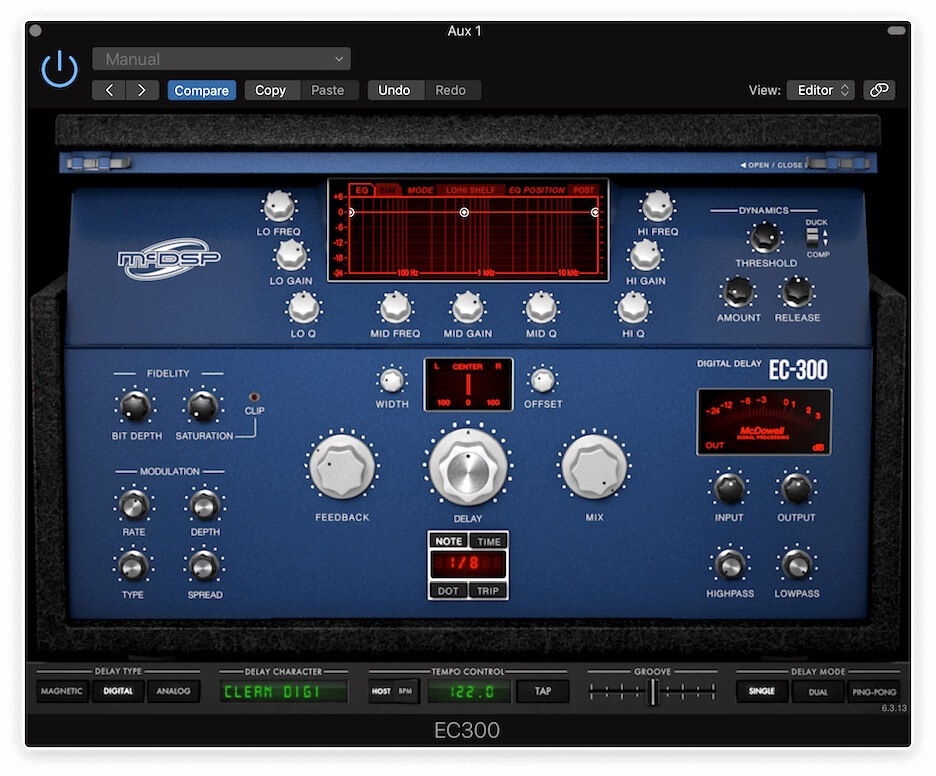
Task: Select ANALOG delay type
Action: tap(173, 691)
